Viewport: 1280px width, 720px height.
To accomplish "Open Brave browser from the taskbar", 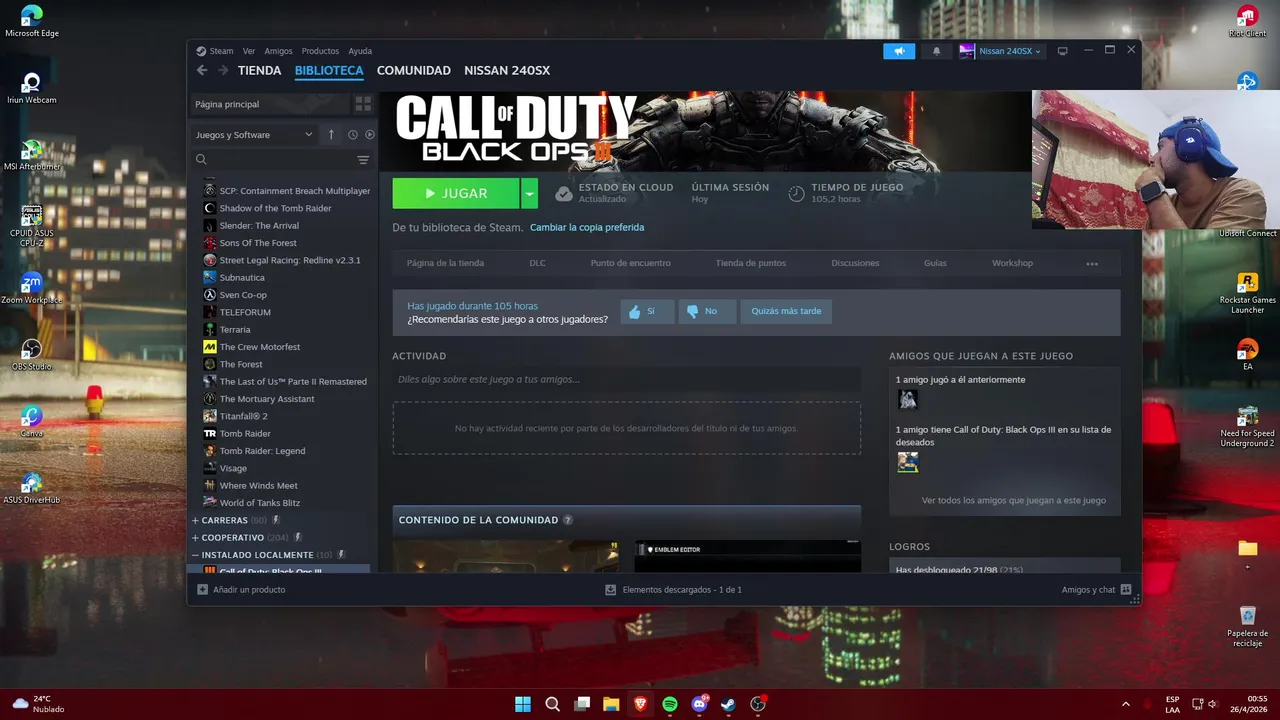I will coord(640,704).
